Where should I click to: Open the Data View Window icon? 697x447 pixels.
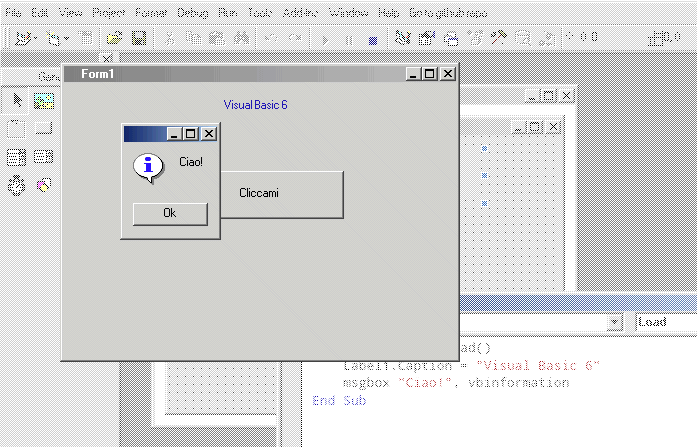tap(523, 38)
